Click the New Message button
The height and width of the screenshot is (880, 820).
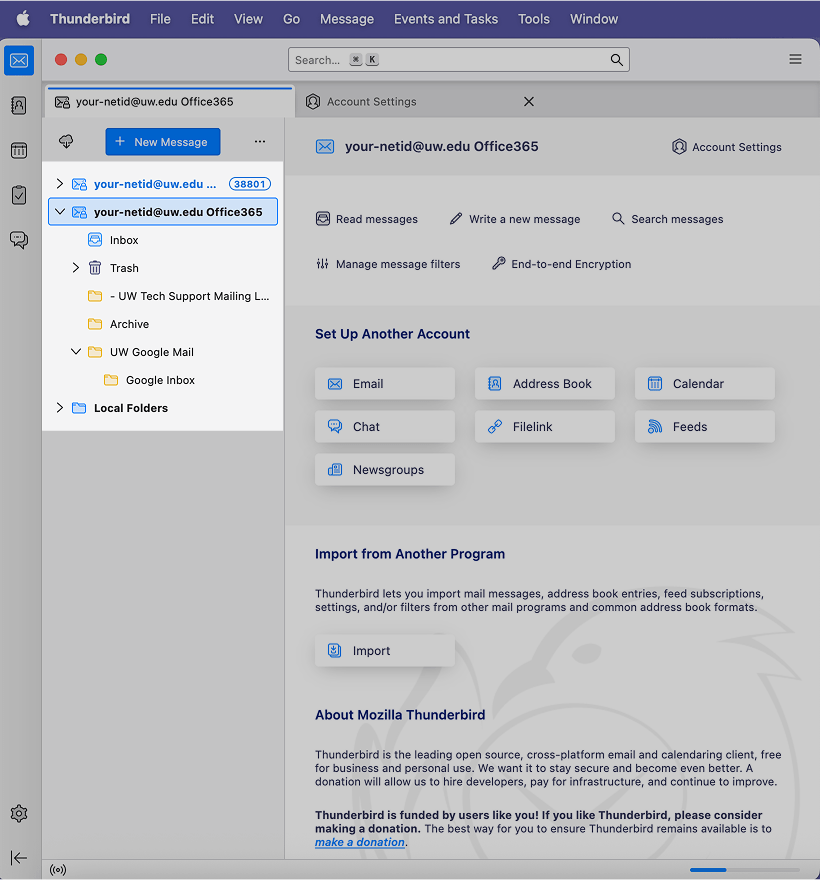162,142
